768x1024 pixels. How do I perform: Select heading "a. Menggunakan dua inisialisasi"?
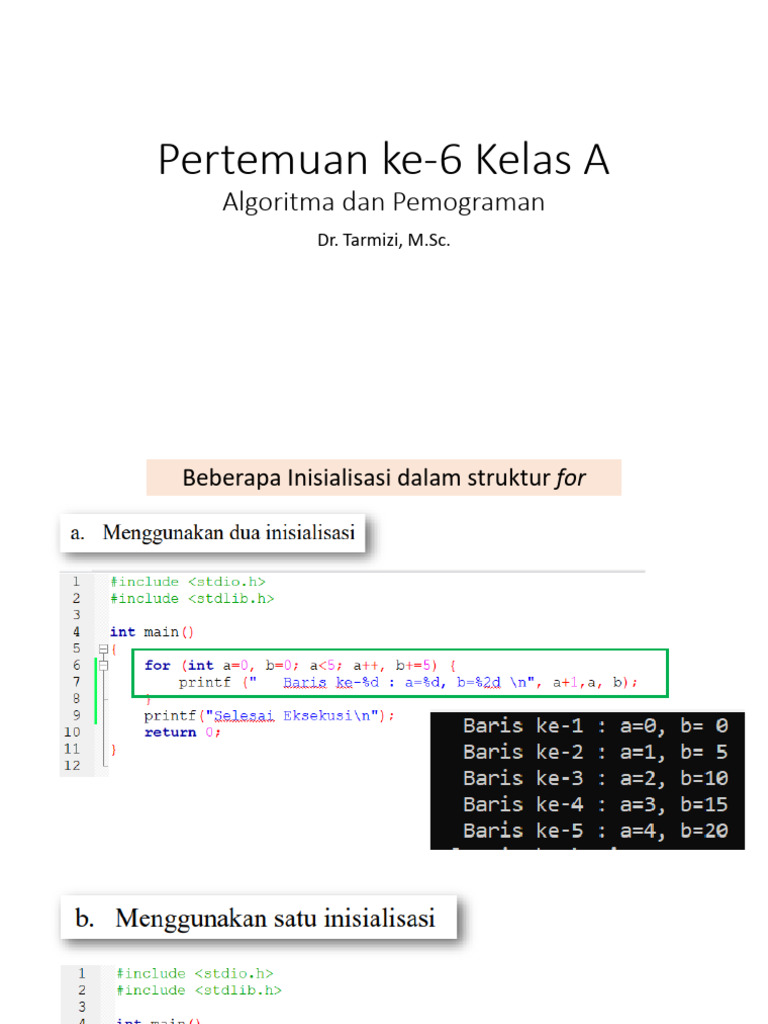(x=213, y=533)
